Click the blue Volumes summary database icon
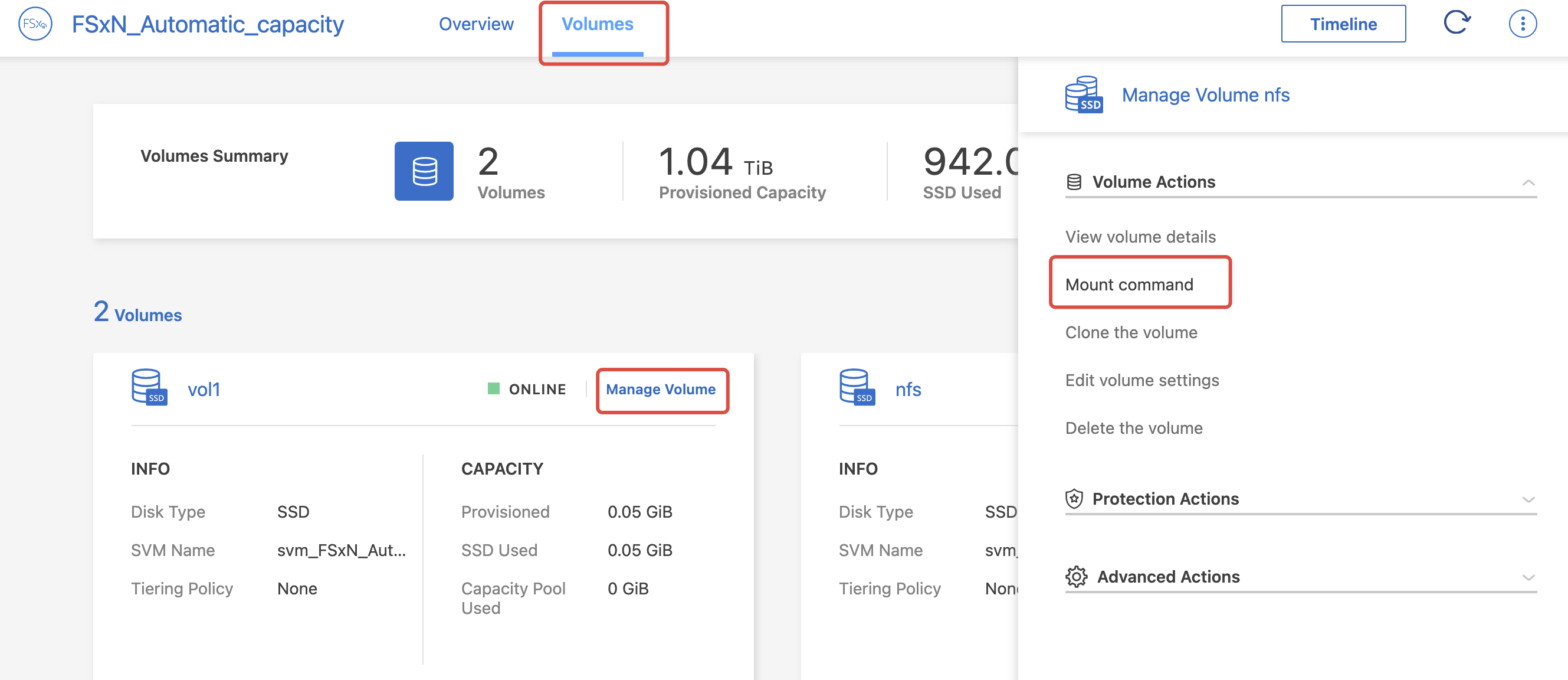This screenshot has width=1568, height=680. pyautogui.click(x=424, y=171)
